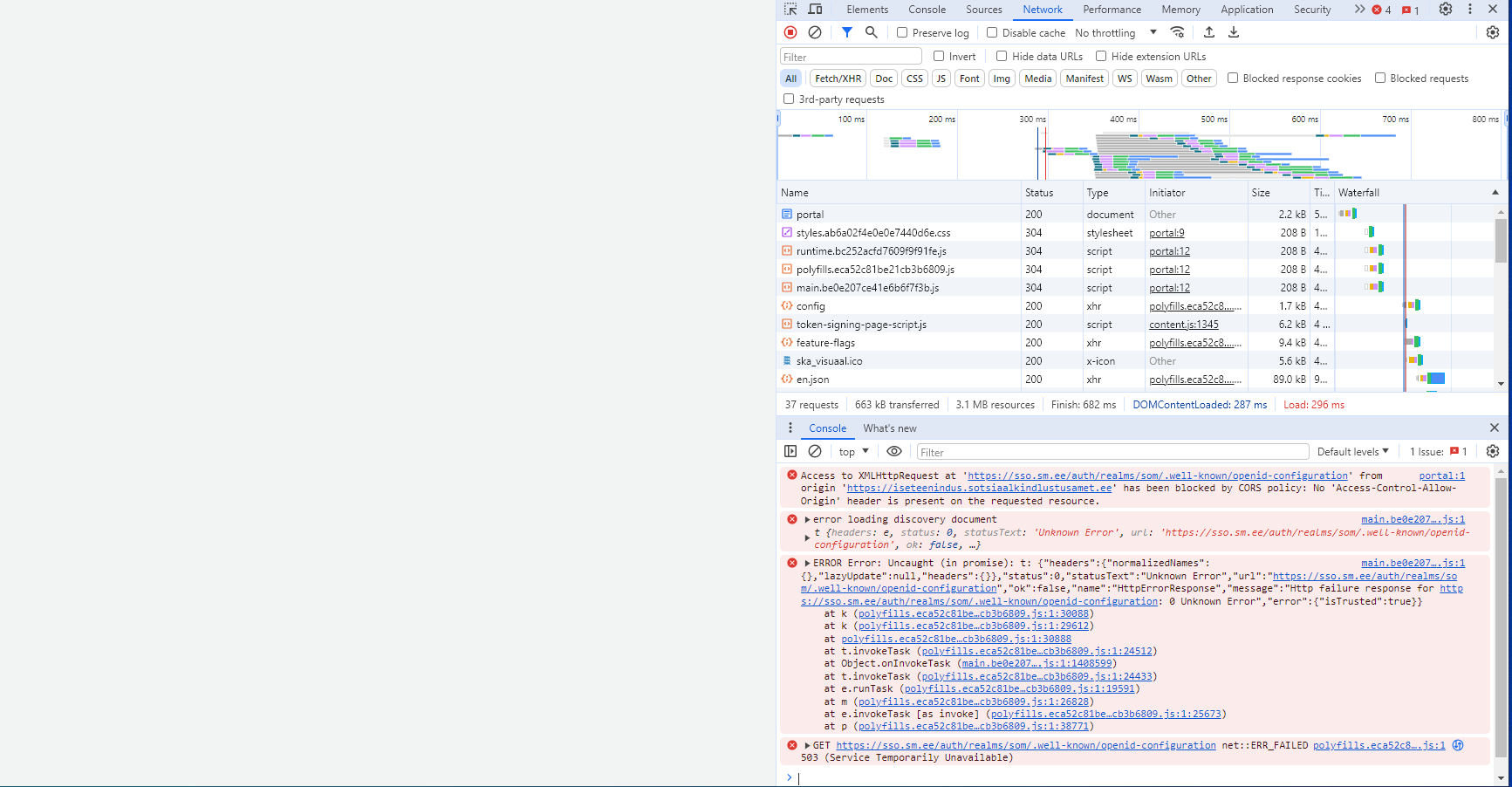Click the red load marker in overview timeline
The image size is (1512, 787).
click(1045, 152)
